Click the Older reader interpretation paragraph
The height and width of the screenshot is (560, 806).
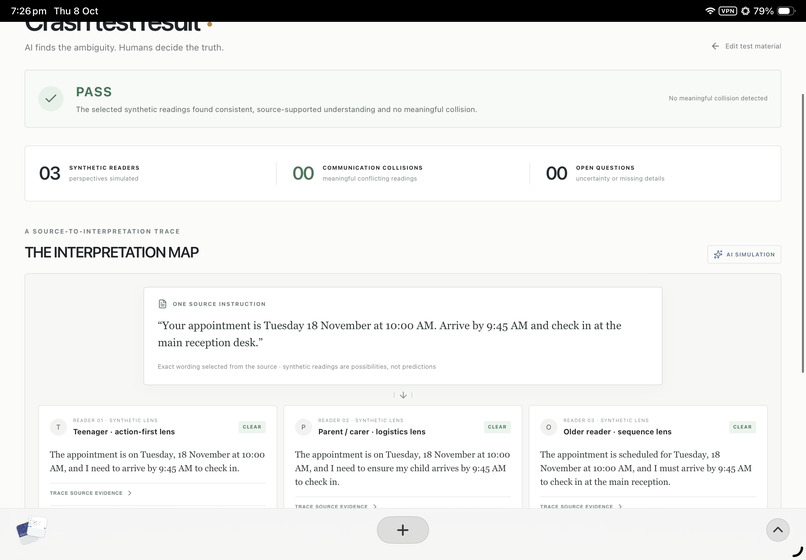click(646, 468)
